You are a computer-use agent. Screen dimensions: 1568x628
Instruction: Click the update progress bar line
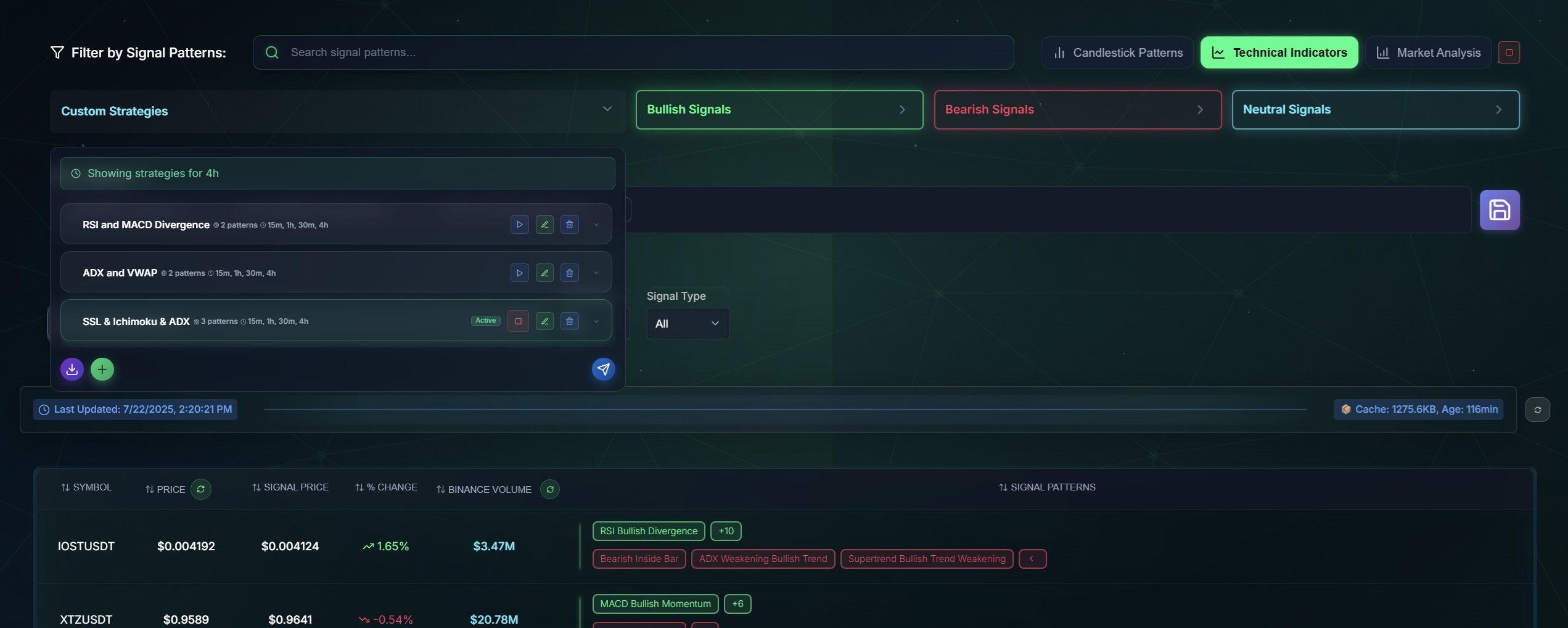coord(785,409)
